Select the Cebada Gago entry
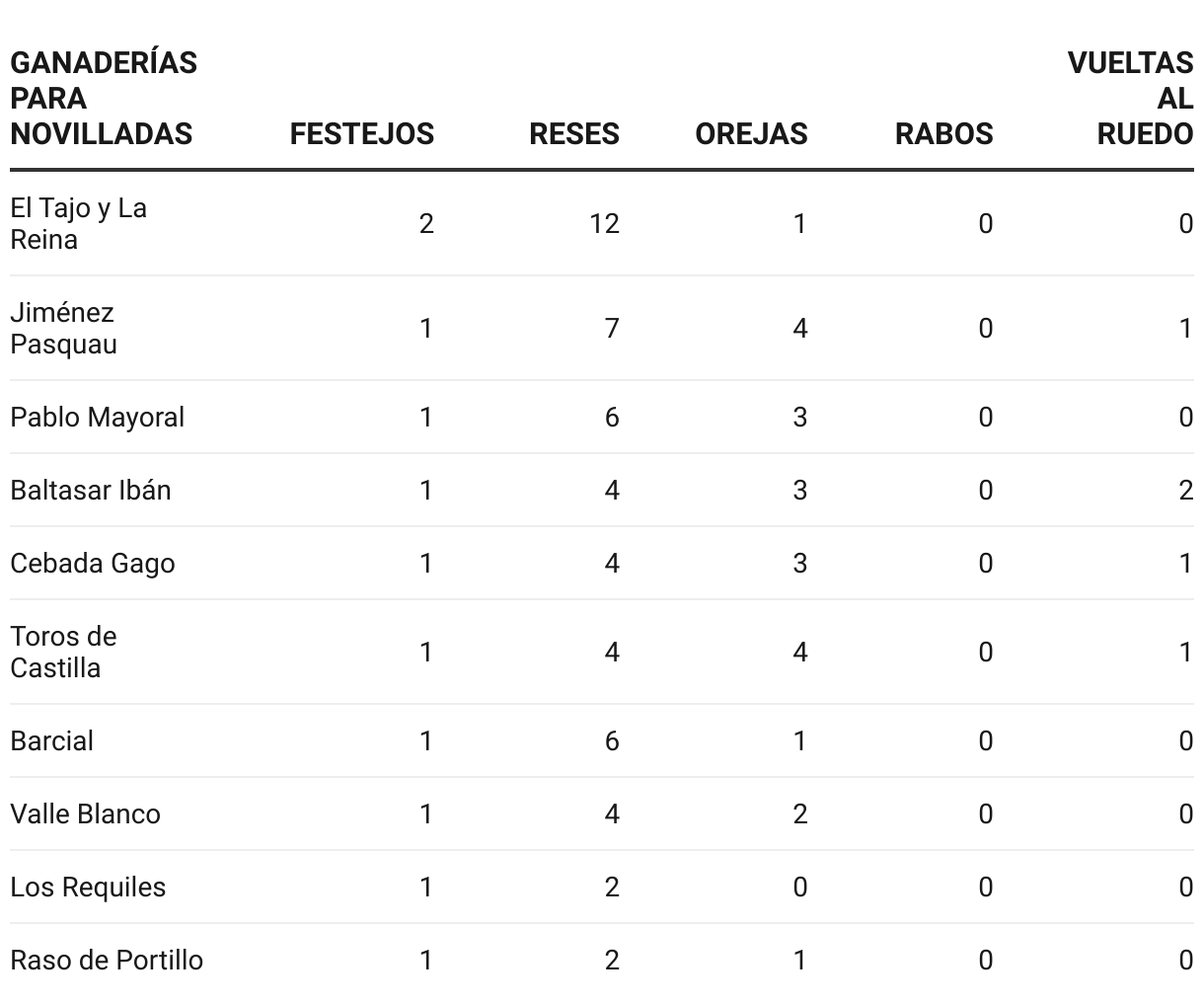The width and height of the screenshot is (1204, 1005). [x=93, y=564]
